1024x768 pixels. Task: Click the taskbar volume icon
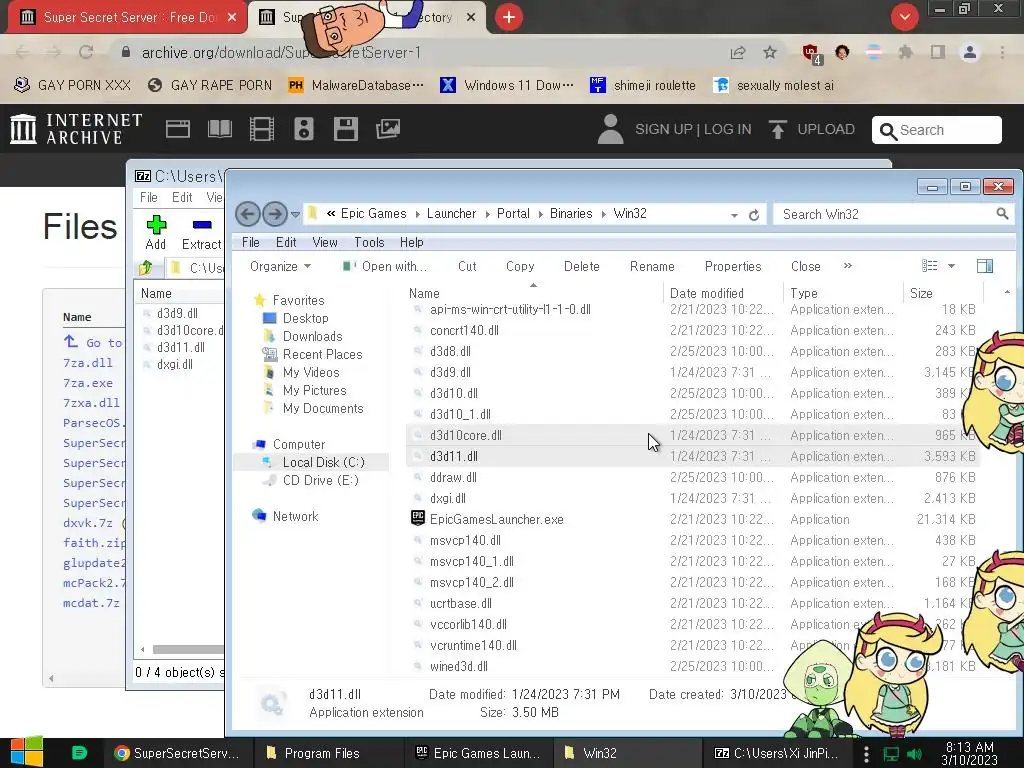(x=914, y=754)
